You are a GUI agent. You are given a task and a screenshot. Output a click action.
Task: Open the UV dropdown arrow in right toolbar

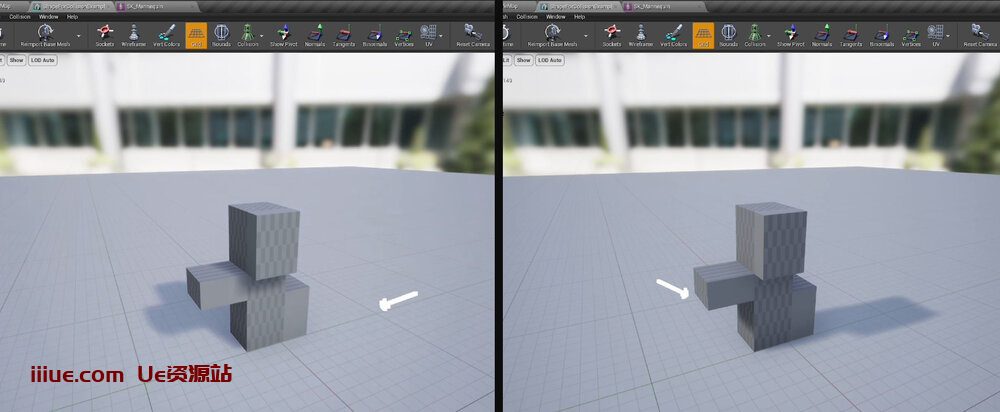(948, 37)
